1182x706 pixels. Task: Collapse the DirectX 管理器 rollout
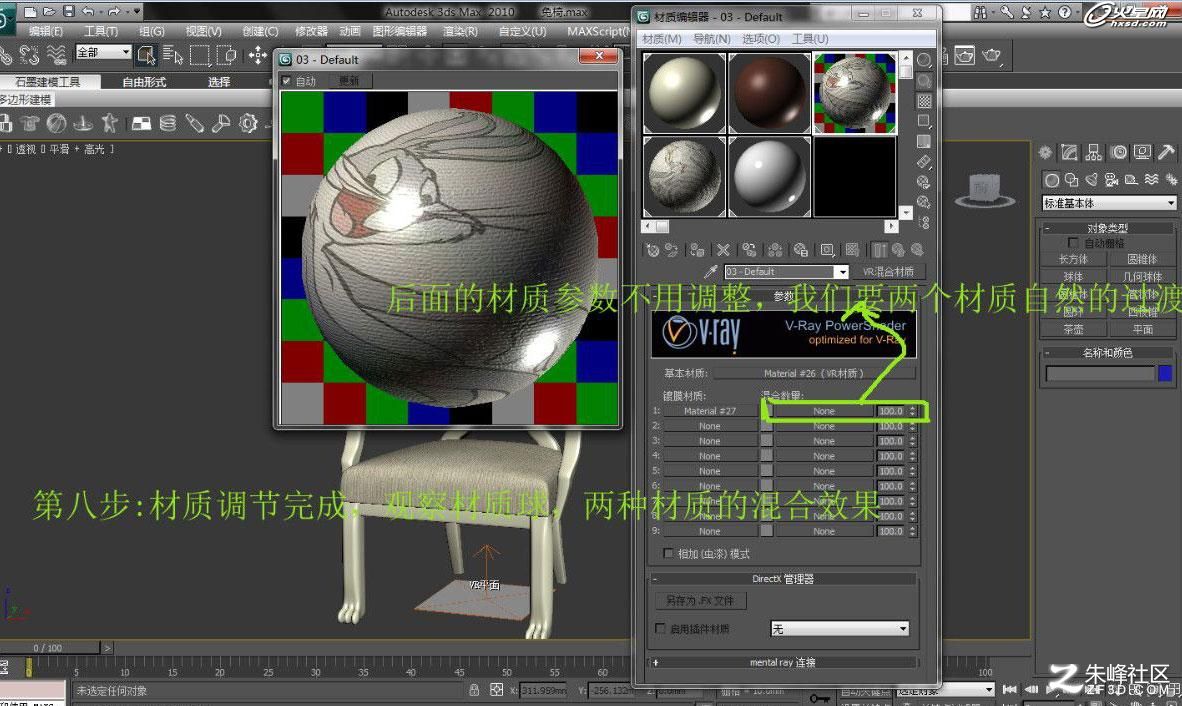coord(782,579)
